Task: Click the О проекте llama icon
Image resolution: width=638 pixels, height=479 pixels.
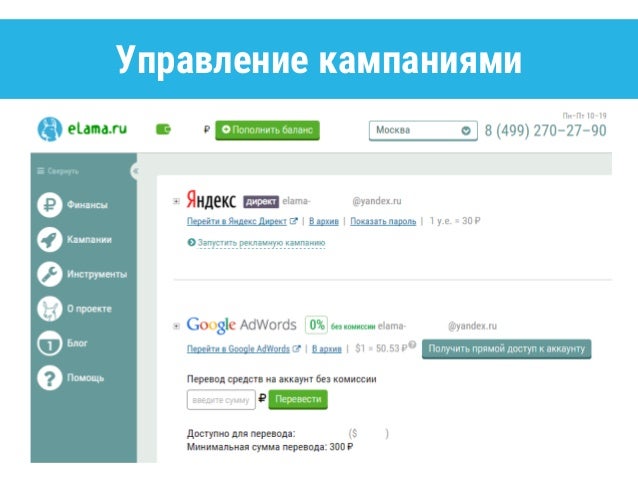Action: (x=50, y=308)
